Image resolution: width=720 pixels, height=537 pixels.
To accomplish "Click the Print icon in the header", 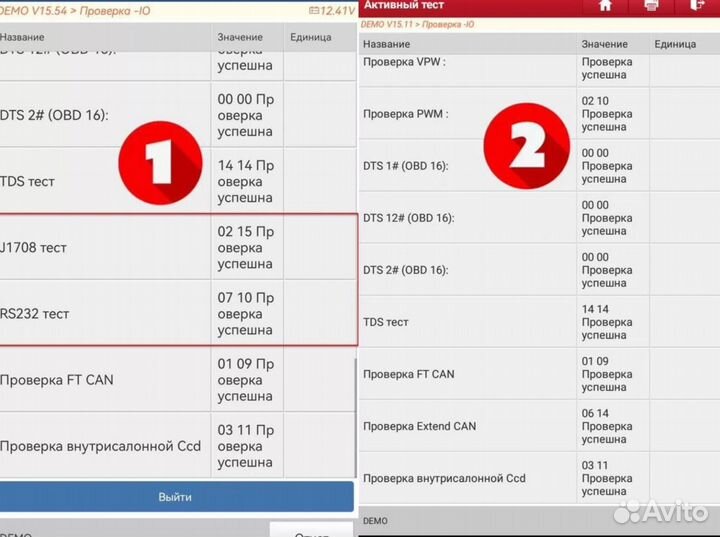I will click(x=651, y=6).
